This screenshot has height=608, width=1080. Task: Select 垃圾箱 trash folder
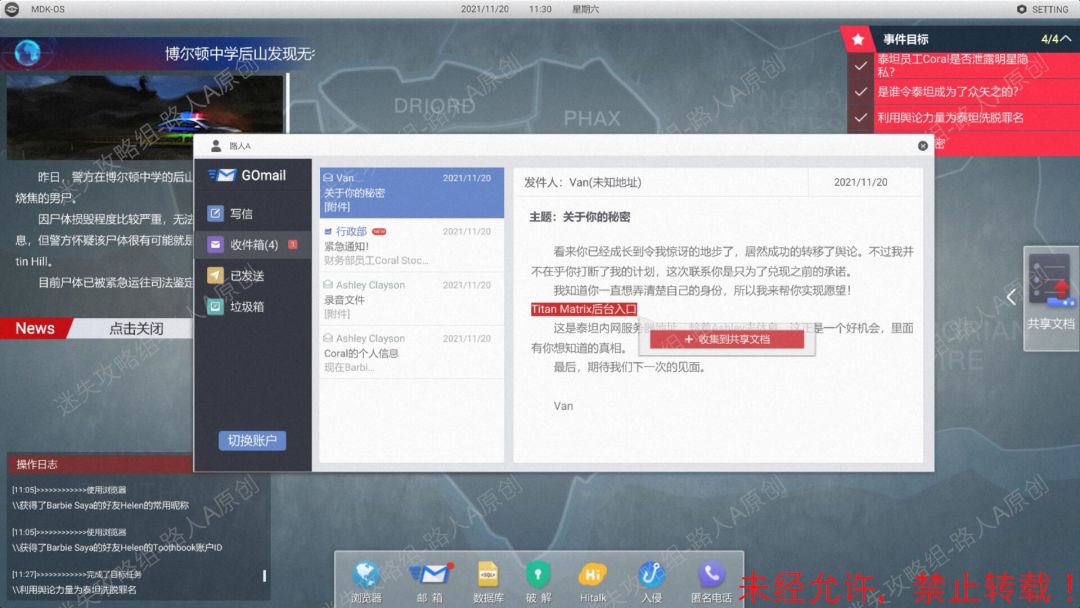(253, 306)
